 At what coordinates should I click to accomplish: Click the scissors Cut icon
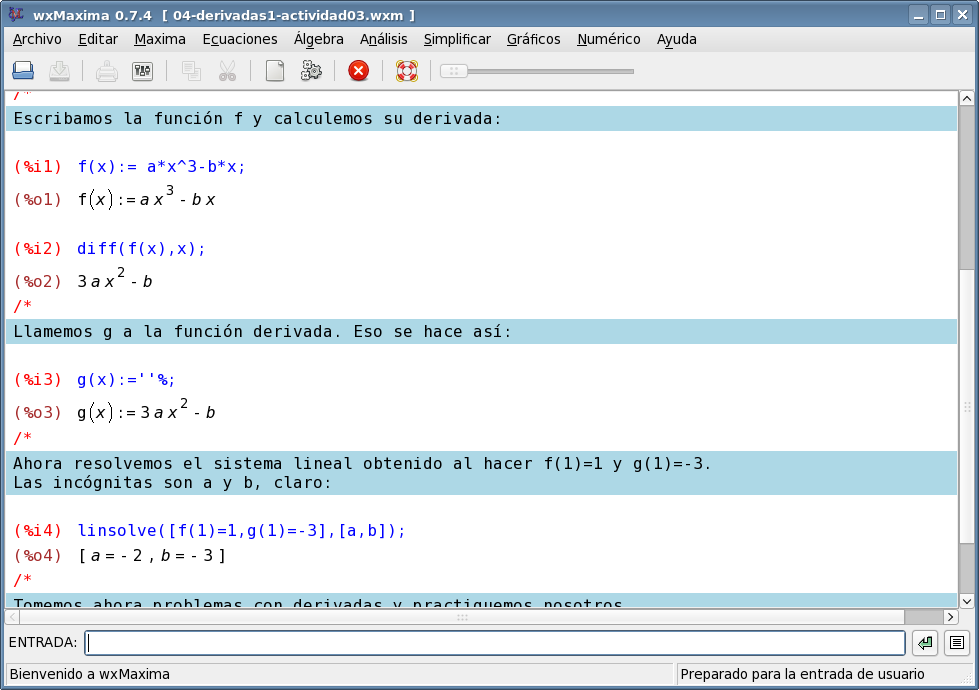(227, 71)
